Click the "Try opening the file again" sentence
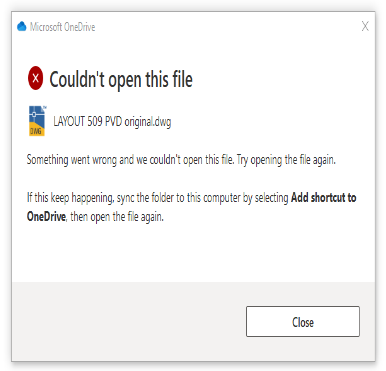The height and width of the screenshot is (371, 386). (286, 160)
